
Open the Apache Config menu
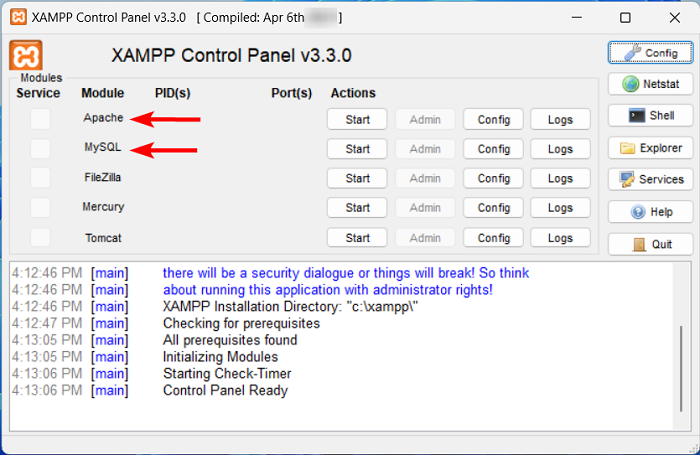[493, 119]
